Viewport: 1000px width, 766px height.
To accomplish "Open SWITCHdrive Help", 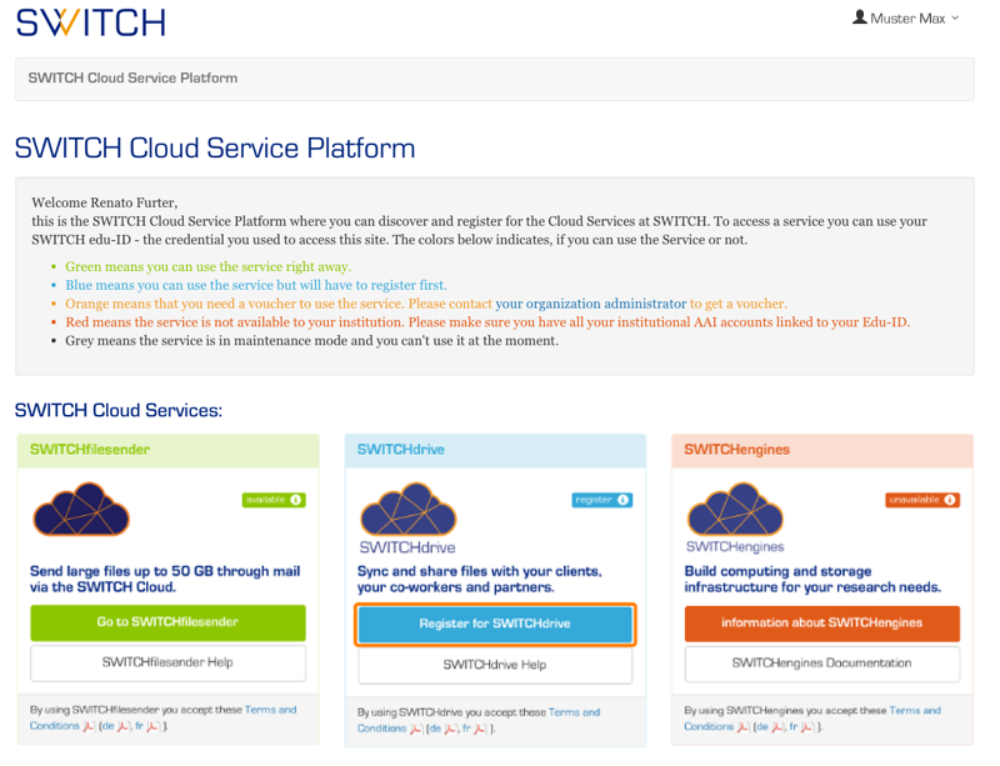I will (495, 665).
